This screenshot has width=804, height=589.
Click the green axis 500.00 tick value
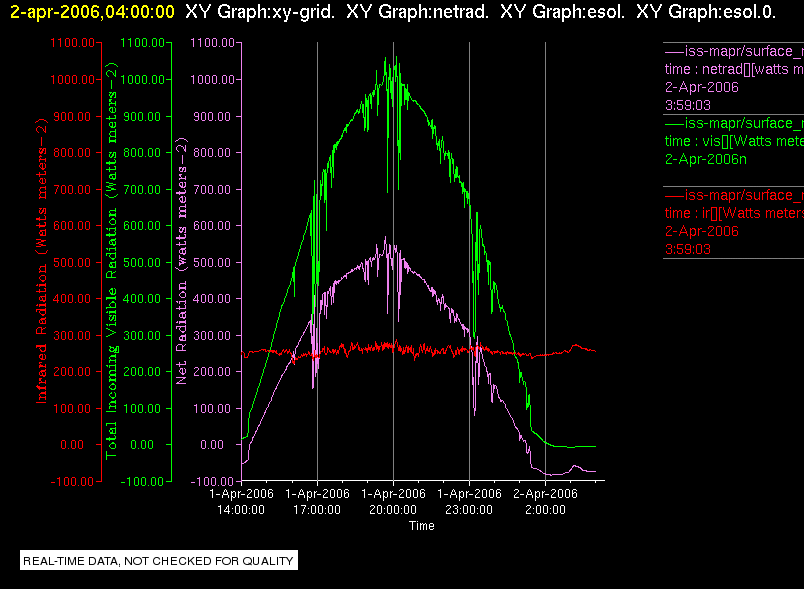pos(142,262)
